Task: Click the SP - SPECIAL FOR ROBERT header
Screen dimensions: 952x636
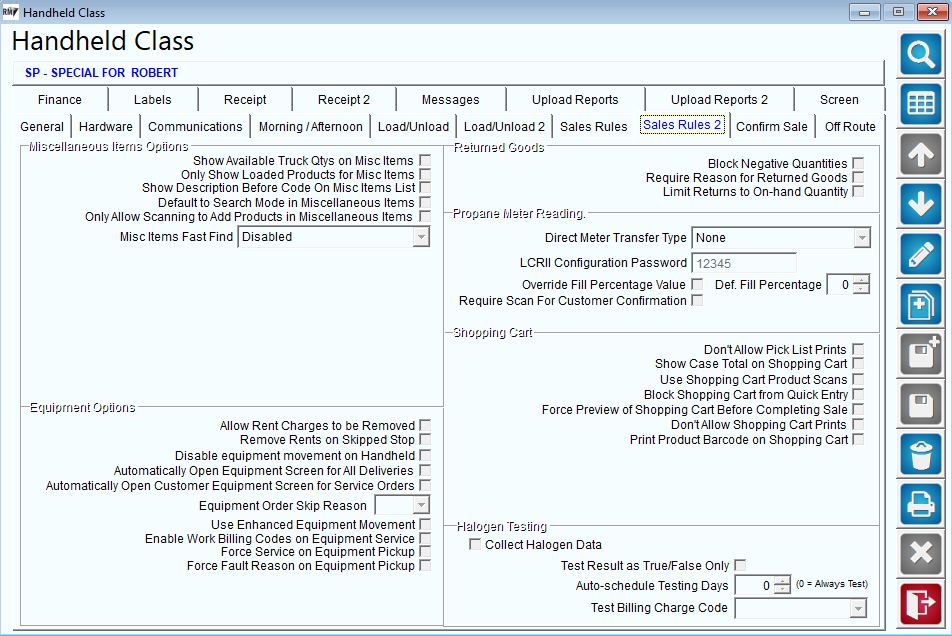Action: pyautogui.click(x=101, y=73)
